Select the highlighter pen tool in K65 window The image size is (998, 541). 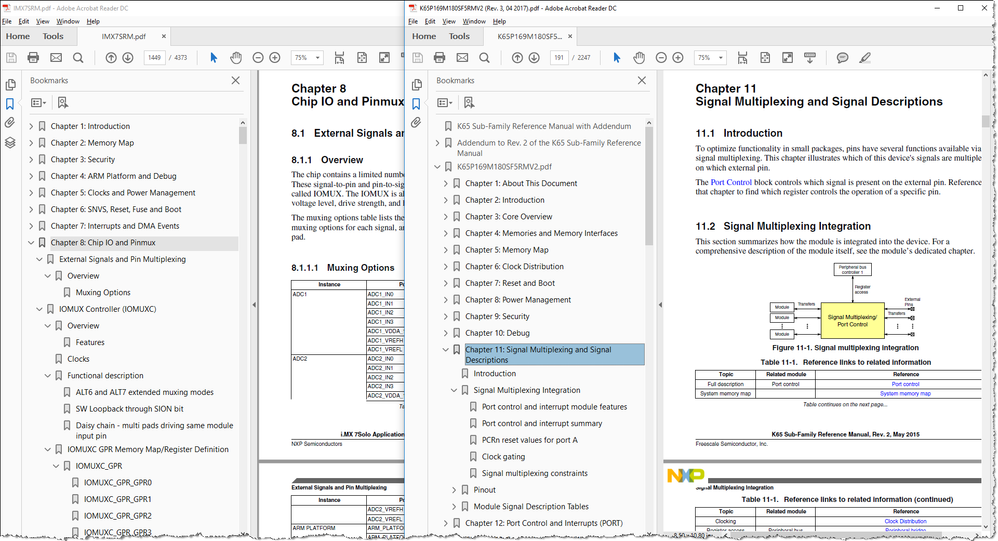point(864,58)
